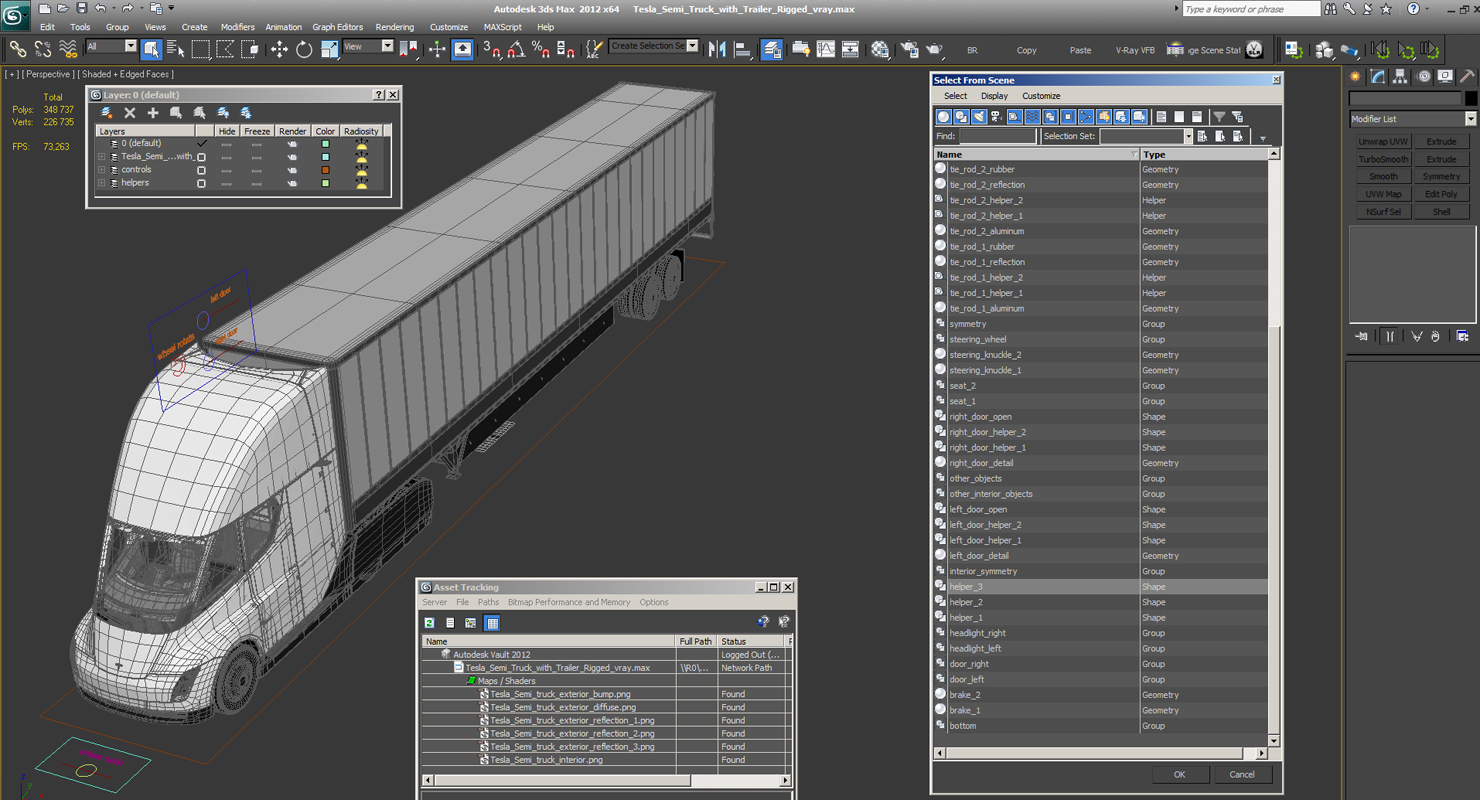Click Display Geometry filter in Select From Scene
The width and height of the screenshot is (1480, 800).
point(943,117)
